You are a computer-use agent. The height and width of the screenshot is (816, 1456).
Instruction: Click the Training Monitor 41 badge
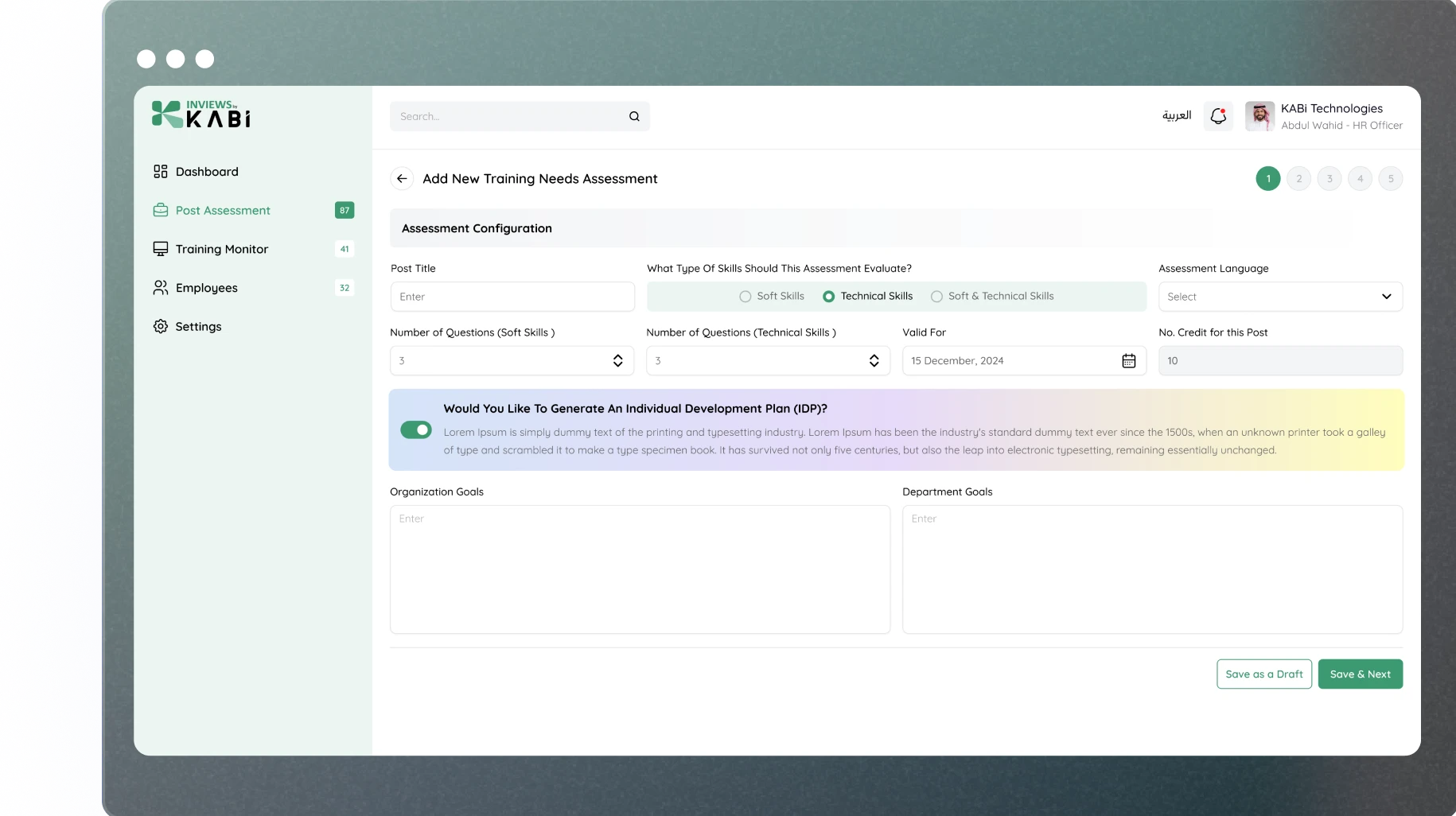click(345, 249)
